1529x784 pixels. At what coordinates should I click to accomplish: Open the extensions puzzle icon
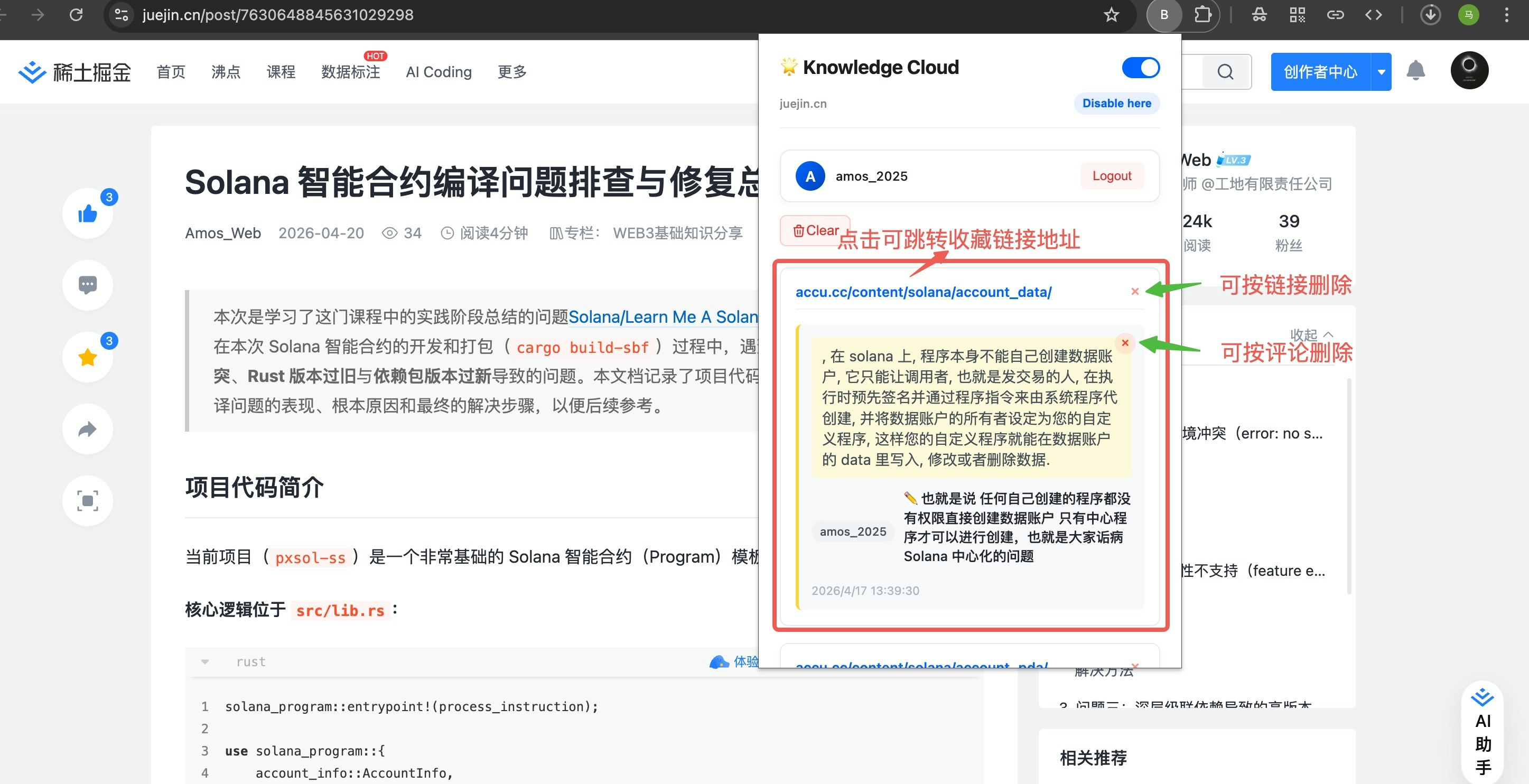(1202, 15)
